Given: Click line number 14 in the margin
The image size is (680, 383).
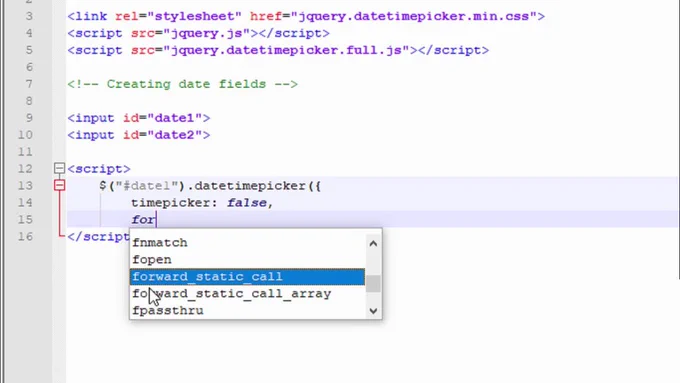Looking at the screenshot, I should [x=25, y=203].
